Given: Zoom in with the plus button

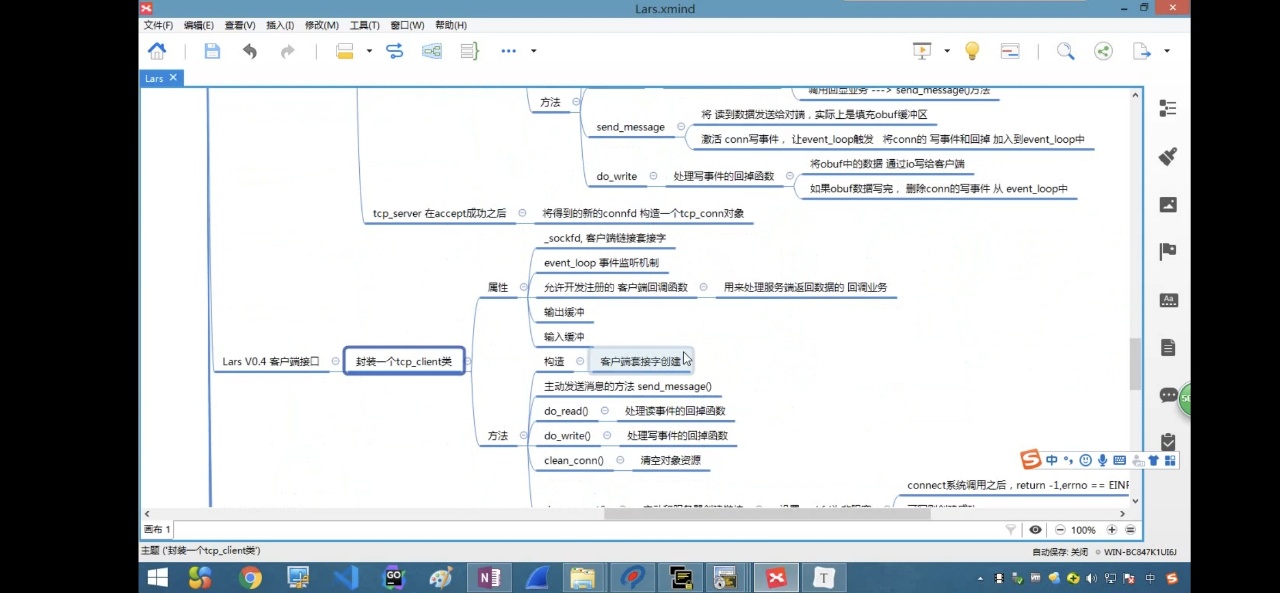Looking at the screenshot, I should 1111,530.
